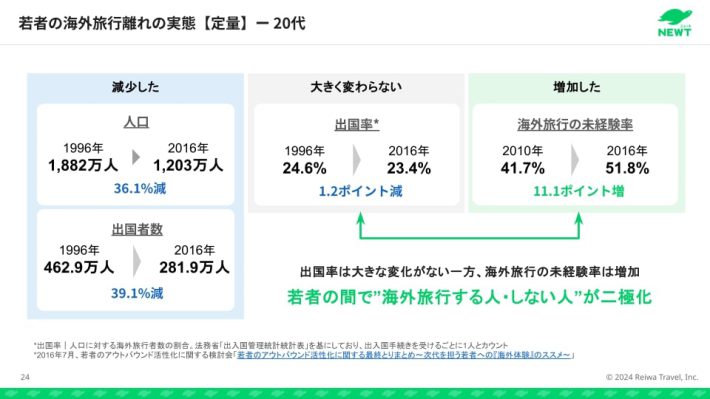
Task: Click the 出国者数 card heading
Action: pos(137,229)
